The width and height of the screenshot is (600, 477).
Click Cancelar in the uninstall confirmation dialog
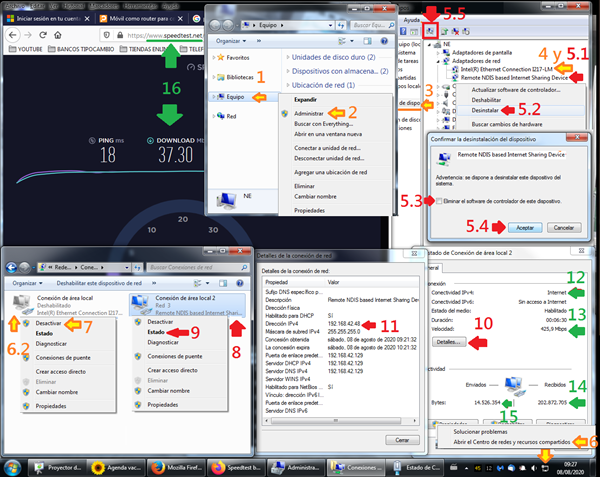point(564,228)
